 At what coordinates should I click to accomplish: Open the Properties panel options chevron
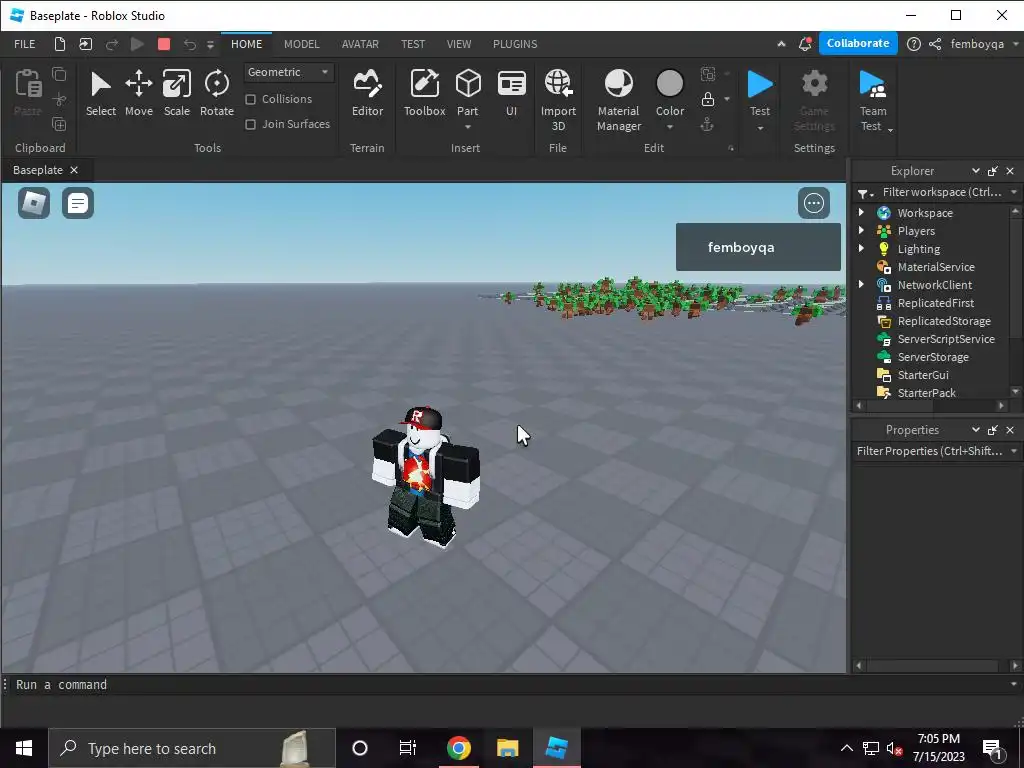pos(976,430)
